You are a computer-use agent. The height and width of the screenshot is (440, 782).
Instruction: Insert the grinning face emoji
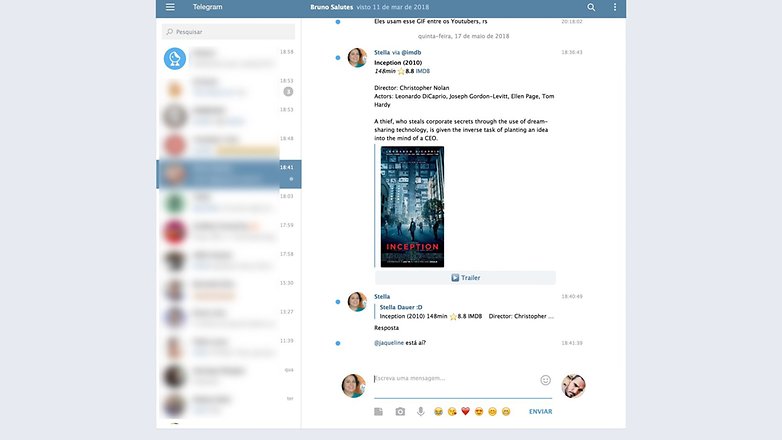pyautogui.click(x=506, y=412)
